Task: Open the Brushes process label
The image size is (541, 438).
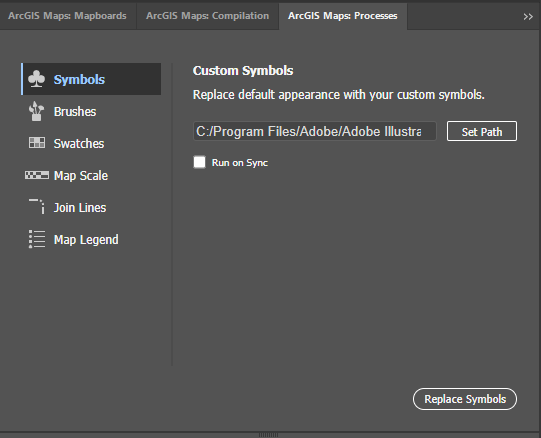Action: click(75, 111)
